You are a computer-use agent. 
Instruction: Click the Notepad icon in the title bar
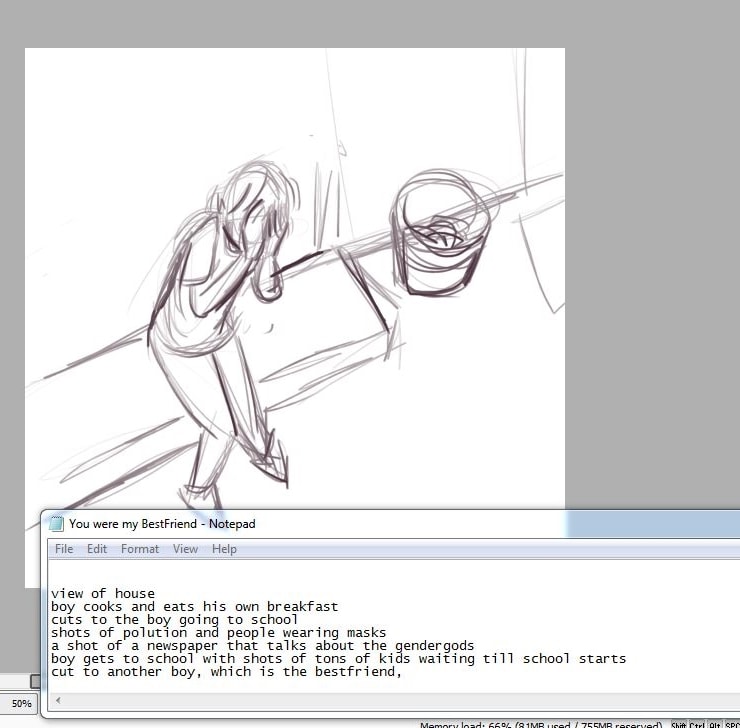tap(57, 523)
